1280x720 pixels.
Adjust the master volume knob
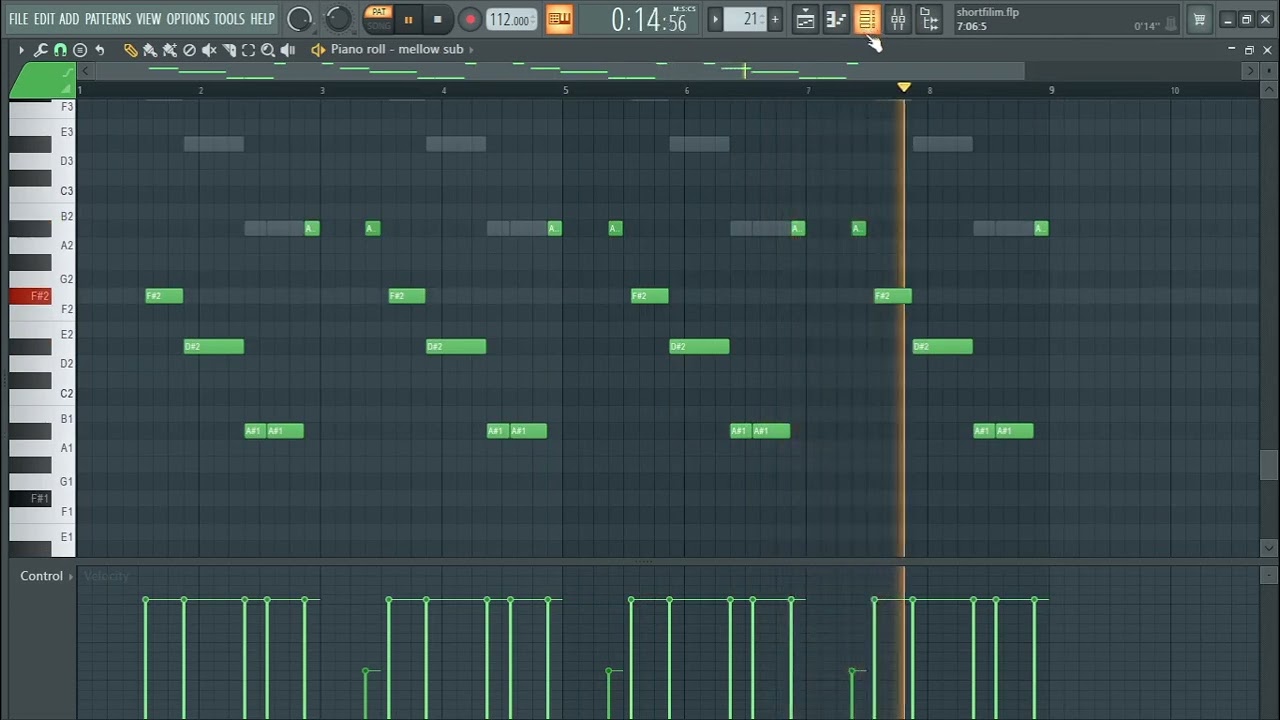[299, 19]
